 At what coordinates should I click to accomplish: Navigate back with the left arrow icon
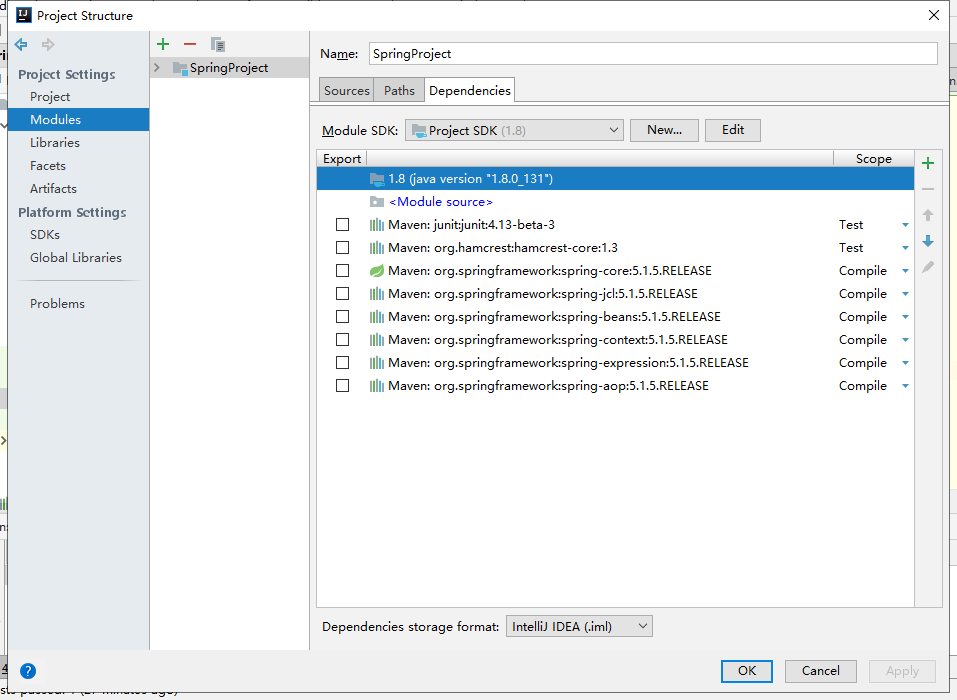tap(21, 45)
